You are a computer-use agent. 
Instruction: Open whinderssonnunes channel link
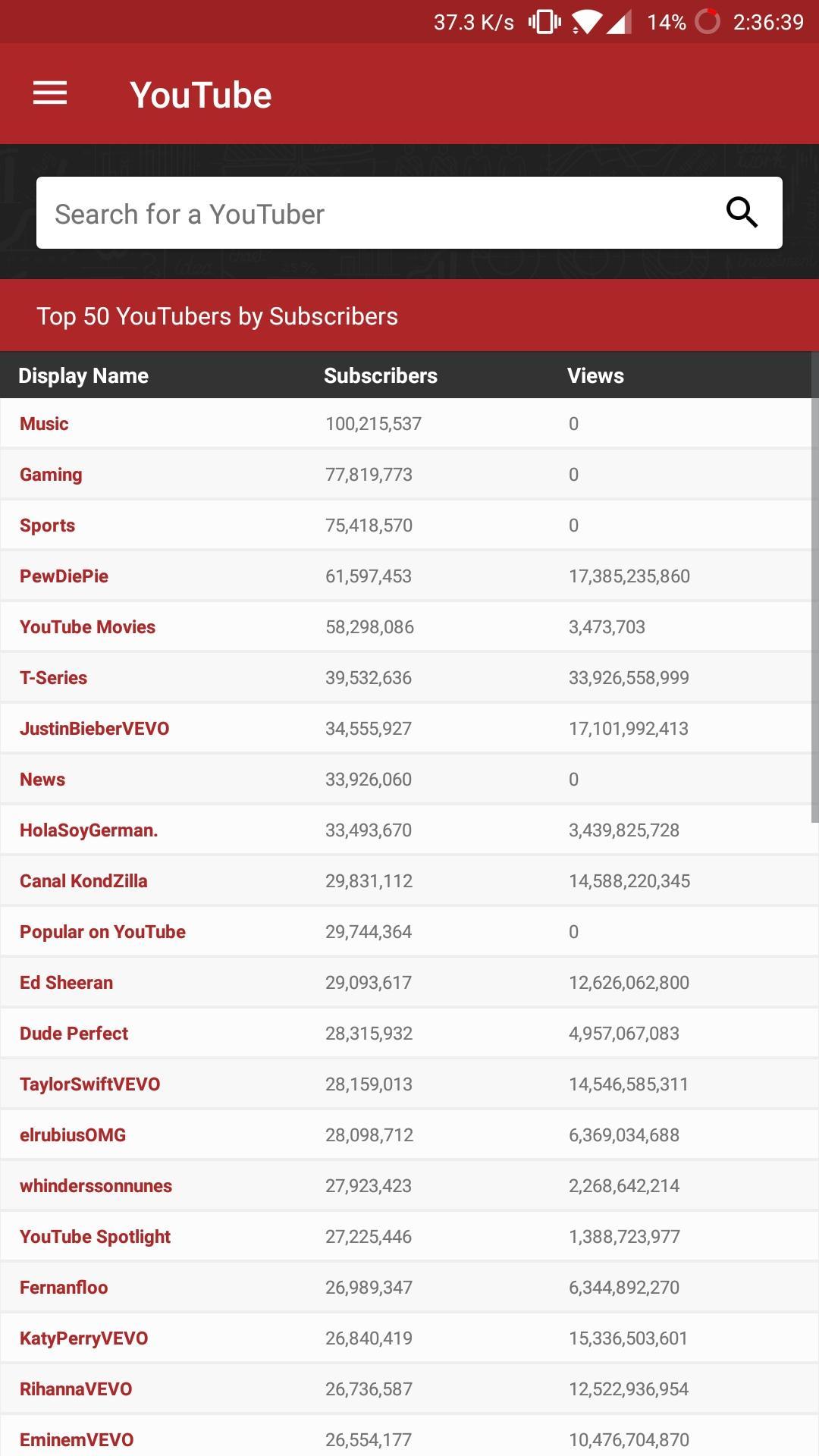coord(96,1186)
